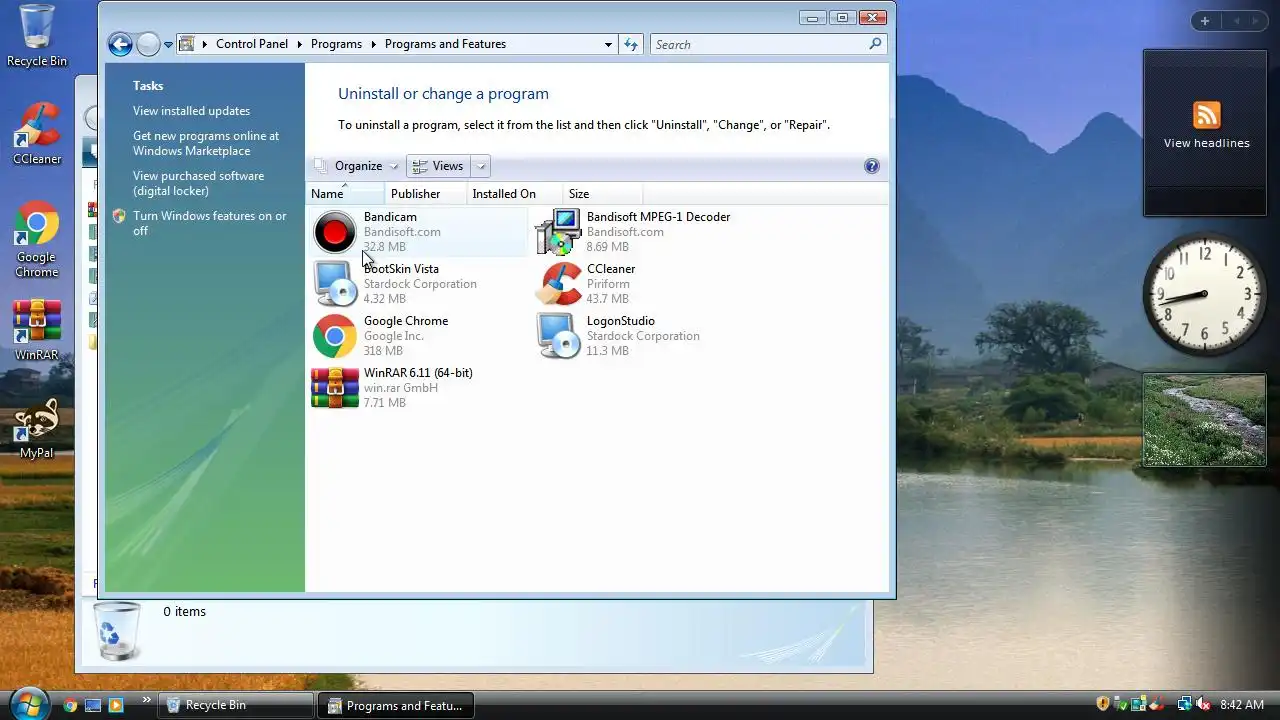Click Turn Windows features on or off

pyautogui.click(x=210, y=223)
